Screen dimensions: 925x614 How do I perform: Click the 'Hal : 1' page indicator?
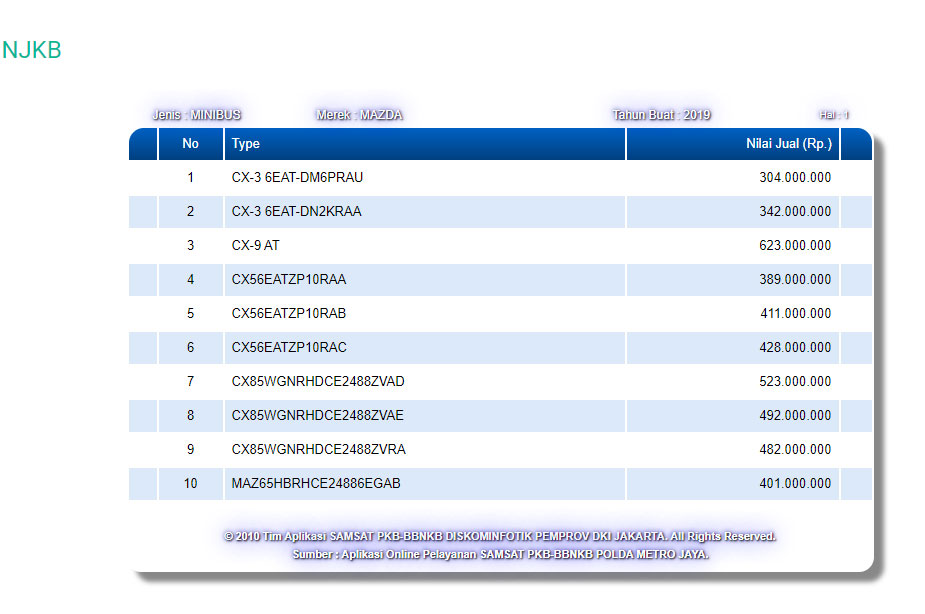[x=834, y=115]
